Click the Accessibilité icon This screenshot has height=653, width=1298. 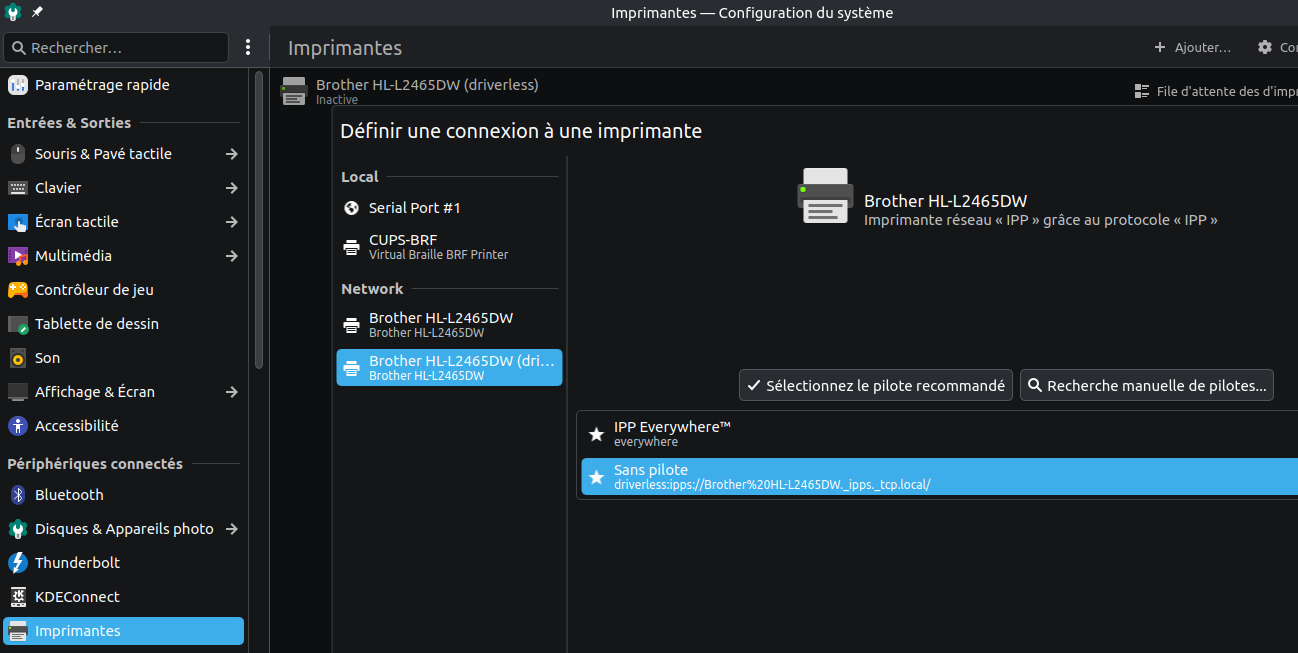18,426
